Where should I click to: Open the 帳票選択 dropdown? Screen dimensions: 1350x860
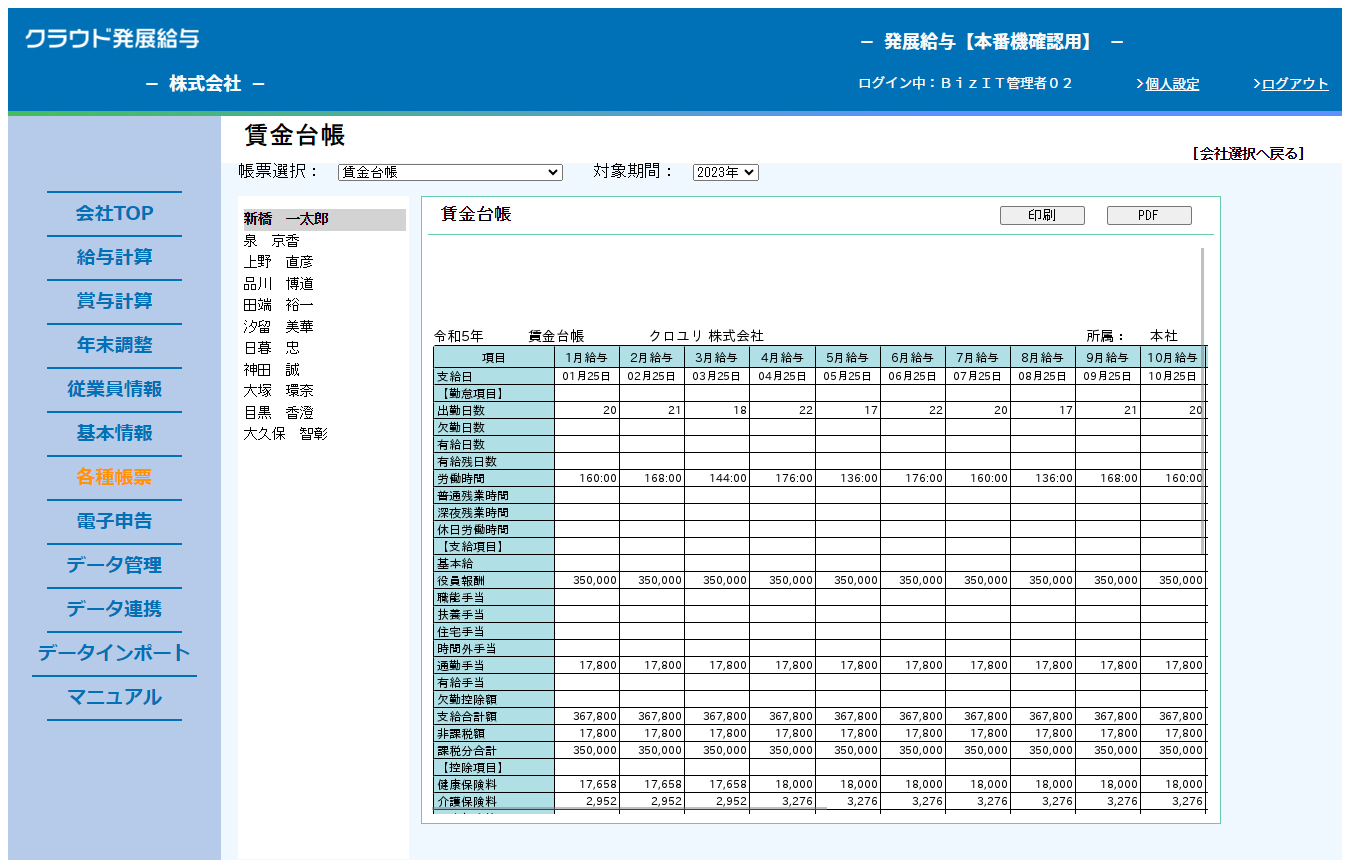coord(450,172)
